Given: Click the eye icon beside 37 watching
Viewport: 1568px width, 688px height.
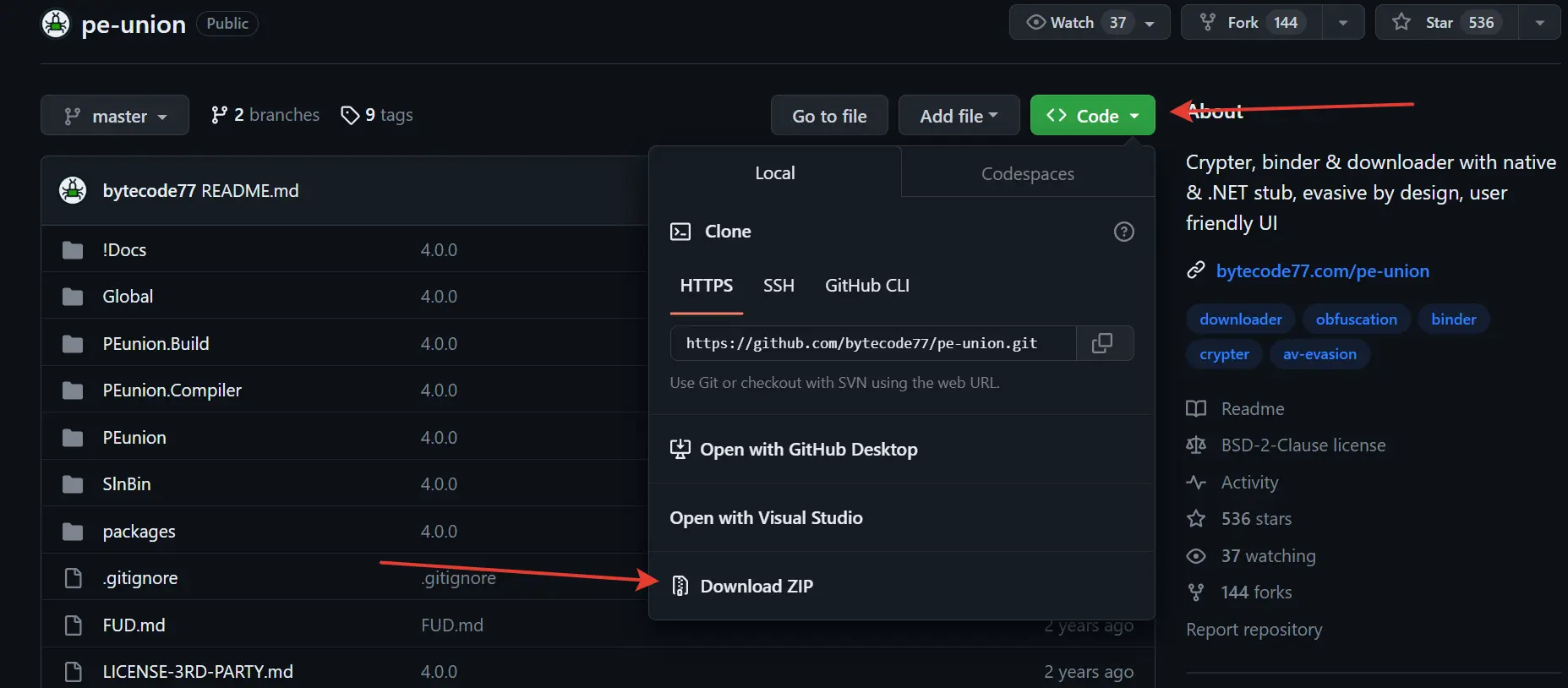Looking at the screenshot, I should pos(1196,556).
